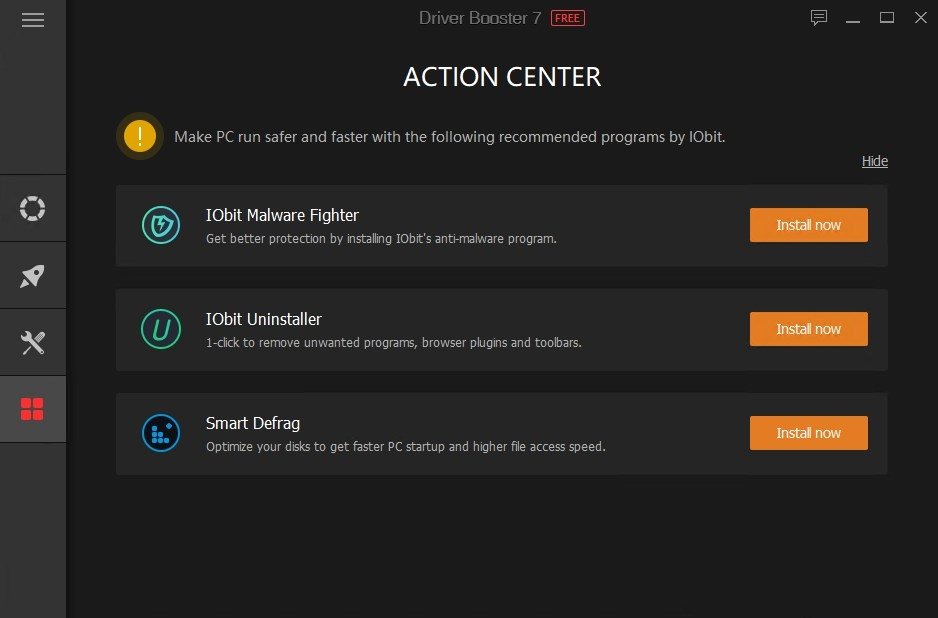Click the yellow exclamation warning icon

coord(140,136)
